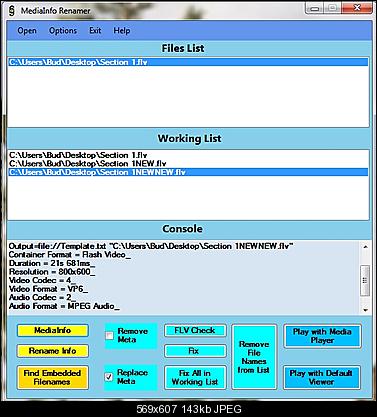Click the Exit menu item
Screen dimensions: 377x417
click(x=95, y=31)
